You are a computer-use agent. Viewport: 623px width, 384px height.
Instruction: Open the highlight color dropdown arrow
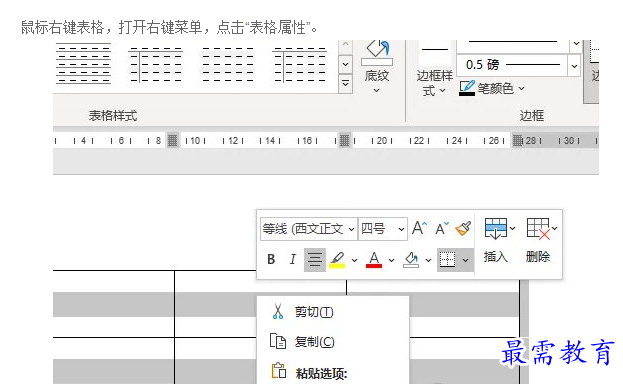354,260
